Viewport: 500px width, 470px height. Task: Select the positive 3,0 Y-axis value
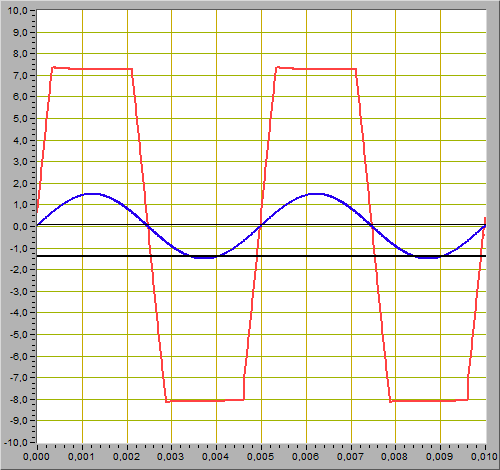(x=20, y=162)
